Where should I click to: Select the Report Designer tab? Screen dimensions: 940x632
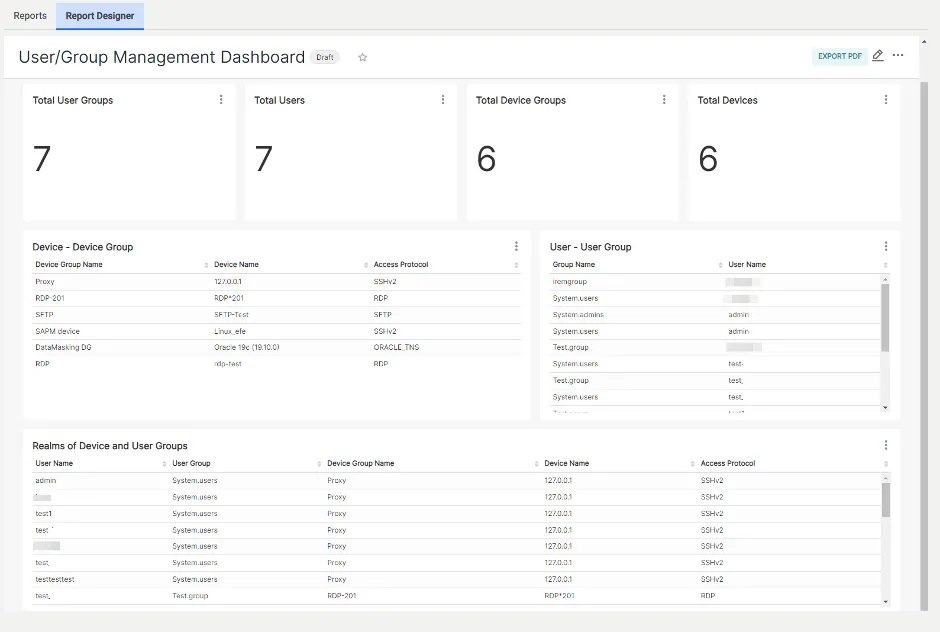click(x=100, y=16)
